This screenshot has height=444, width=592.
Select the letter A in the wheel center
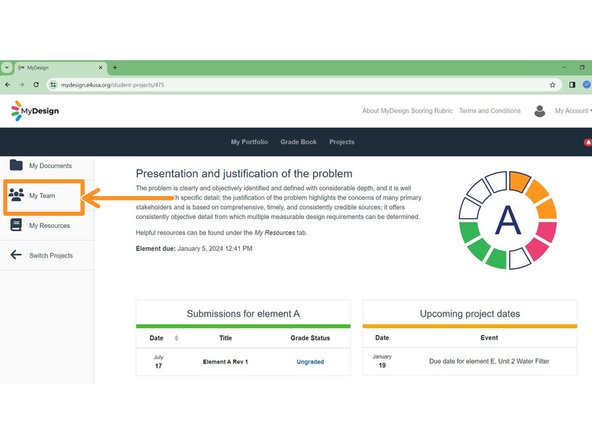tap(508, 220)
